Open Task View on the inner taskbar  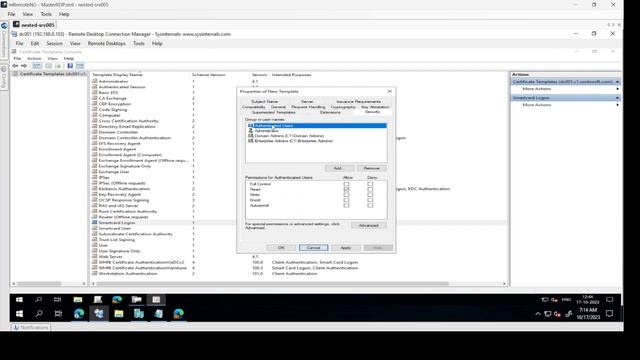click(x=57, y=300)
